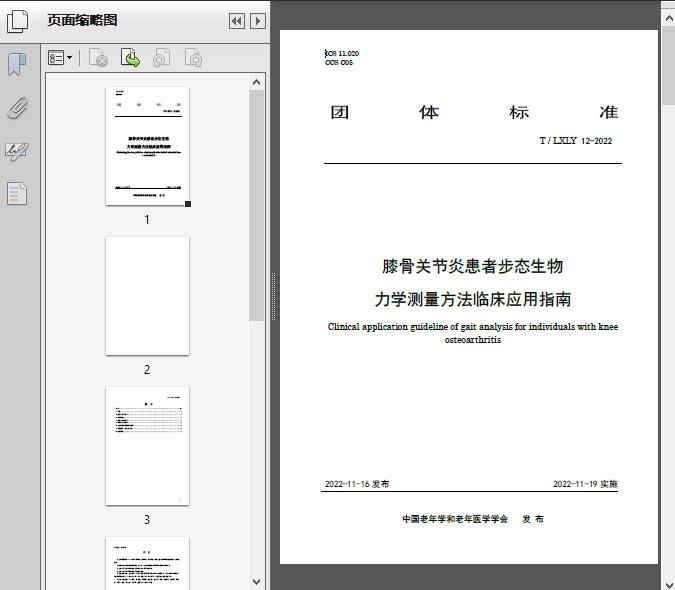
Task: Open the signatures panel icon
Action: pos(17,151)
